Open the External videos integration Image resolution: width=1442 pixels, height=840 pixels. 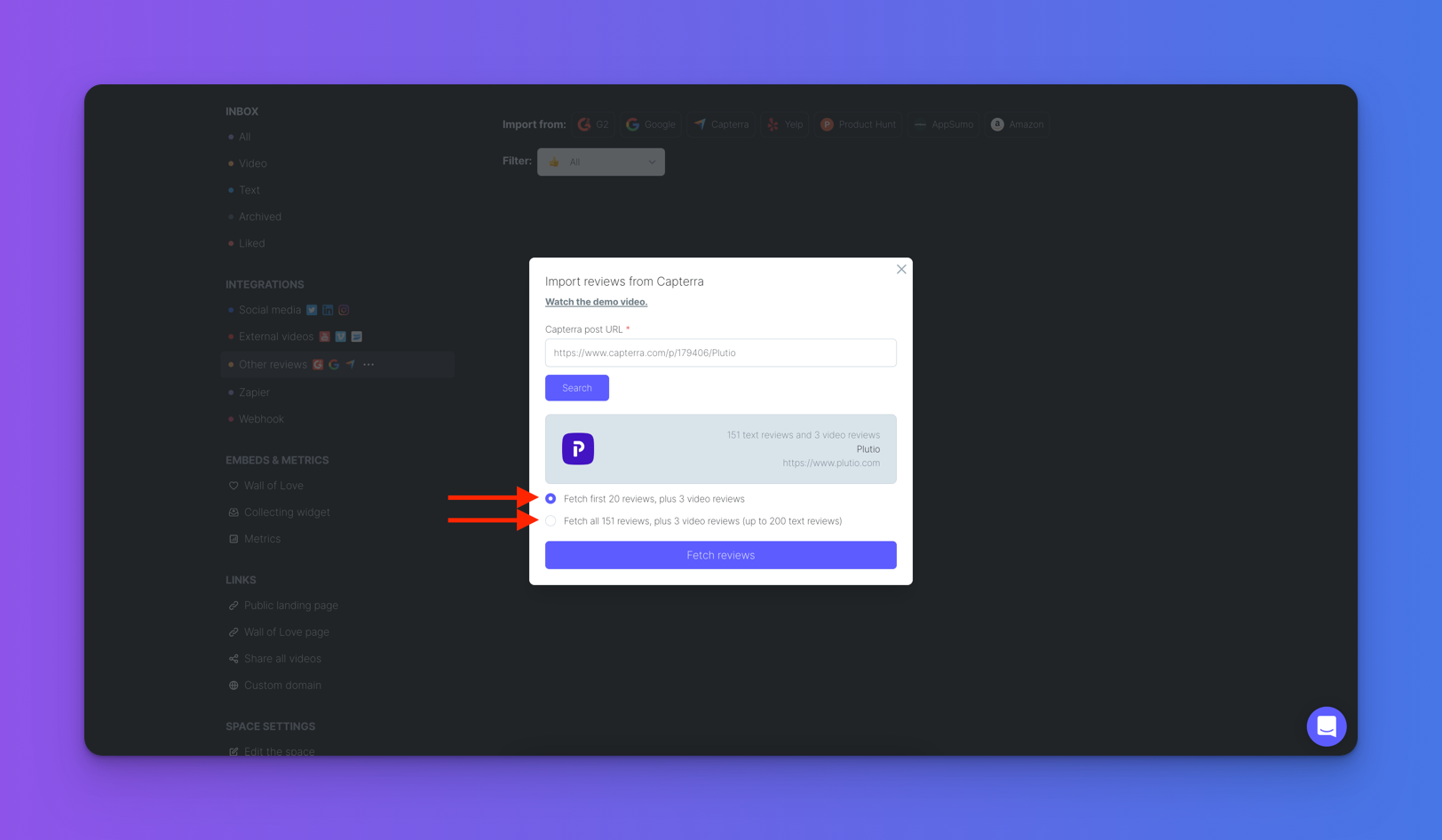pos(276,337)
